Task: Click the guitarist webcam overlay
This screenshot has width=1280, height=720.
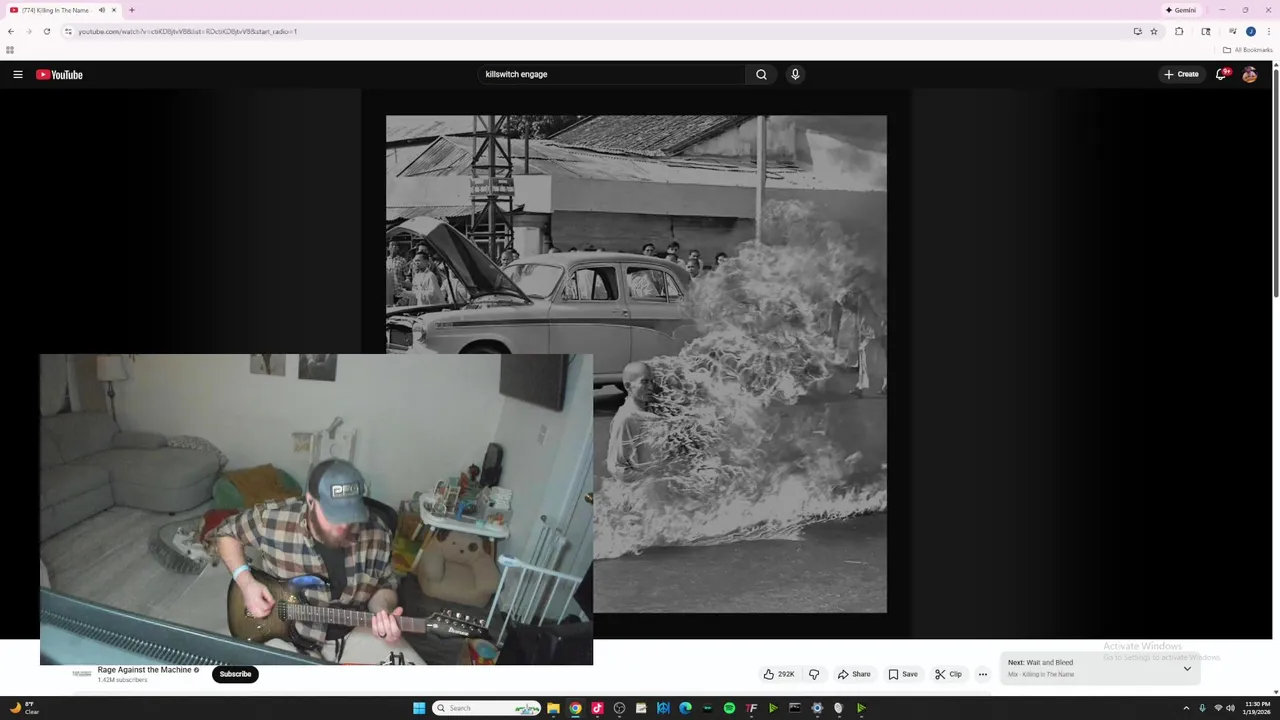Action: (316, 509)
